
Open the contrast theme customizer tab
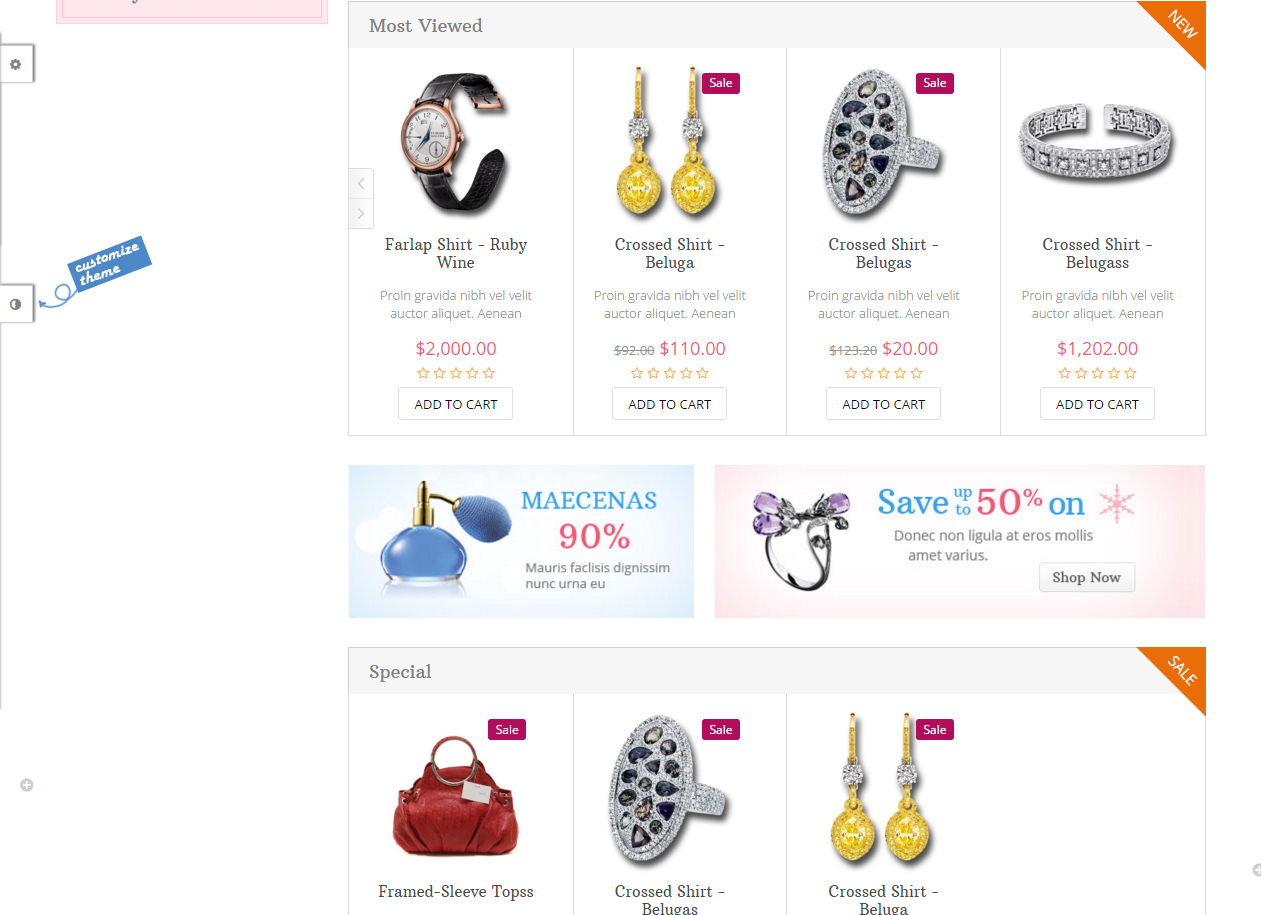(x=16, y=304)
